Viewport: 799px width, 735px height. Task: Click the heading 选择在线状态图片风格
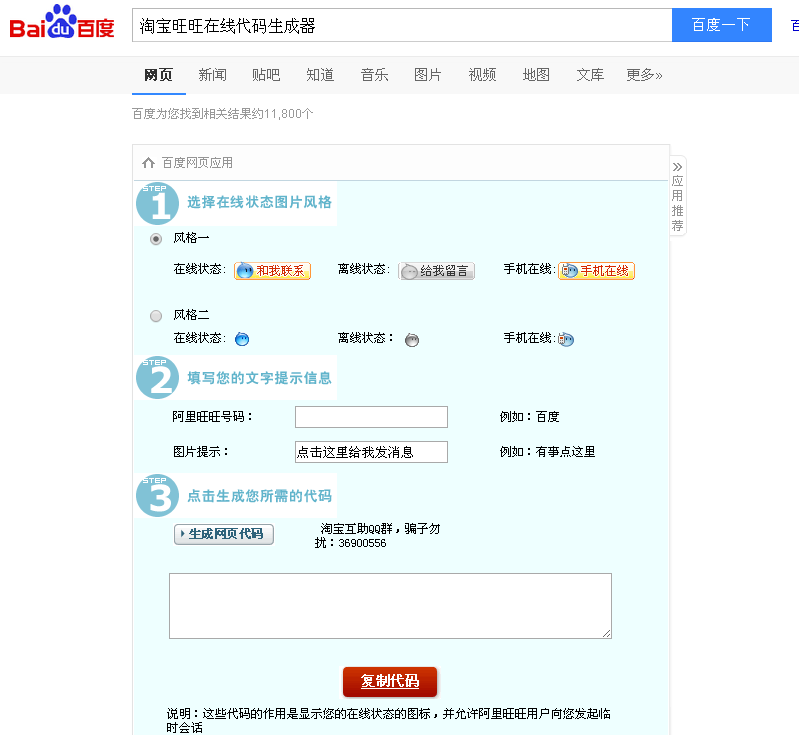click(259, 202)
